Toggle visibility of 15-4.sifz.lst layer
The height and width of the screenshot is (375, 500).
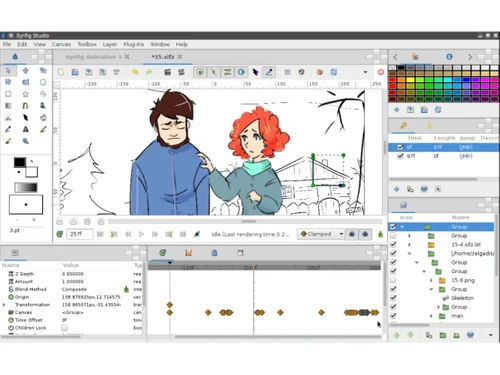click(x=393, y=244)
